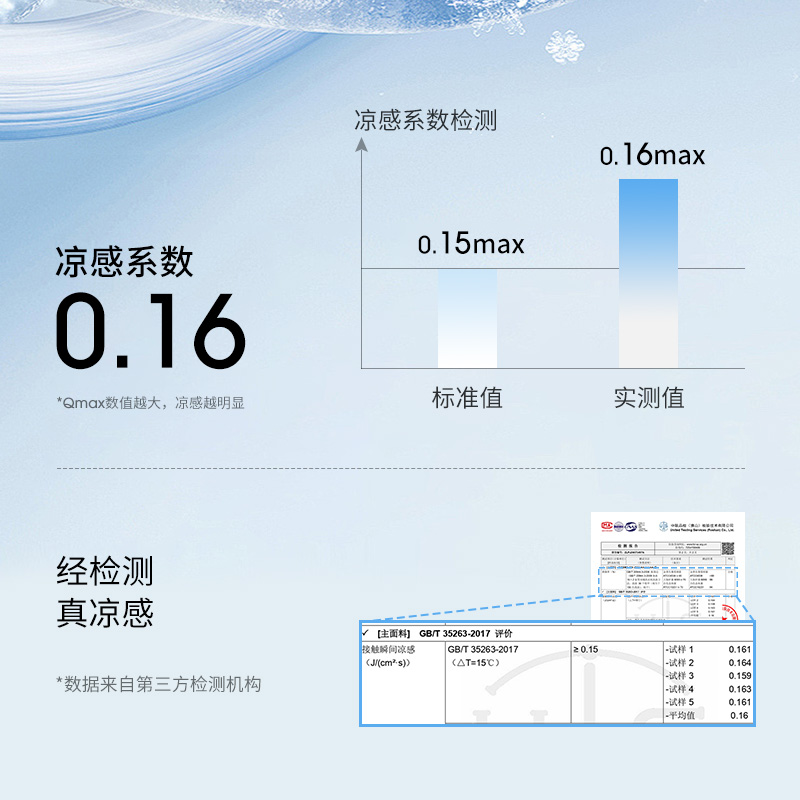Click the table header [主面料] GB/T 35263-2017 评价
800x800 pixels.
click(444, 633)
